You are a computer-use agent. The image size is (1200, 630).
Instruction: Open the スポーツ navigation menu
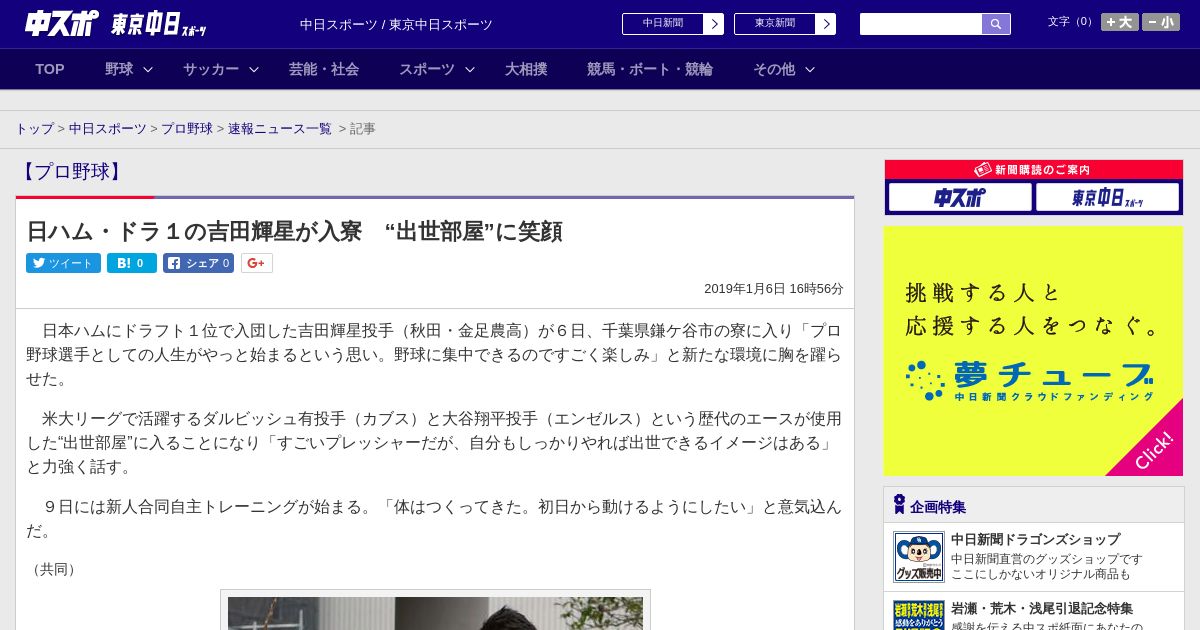coord(427,69)
